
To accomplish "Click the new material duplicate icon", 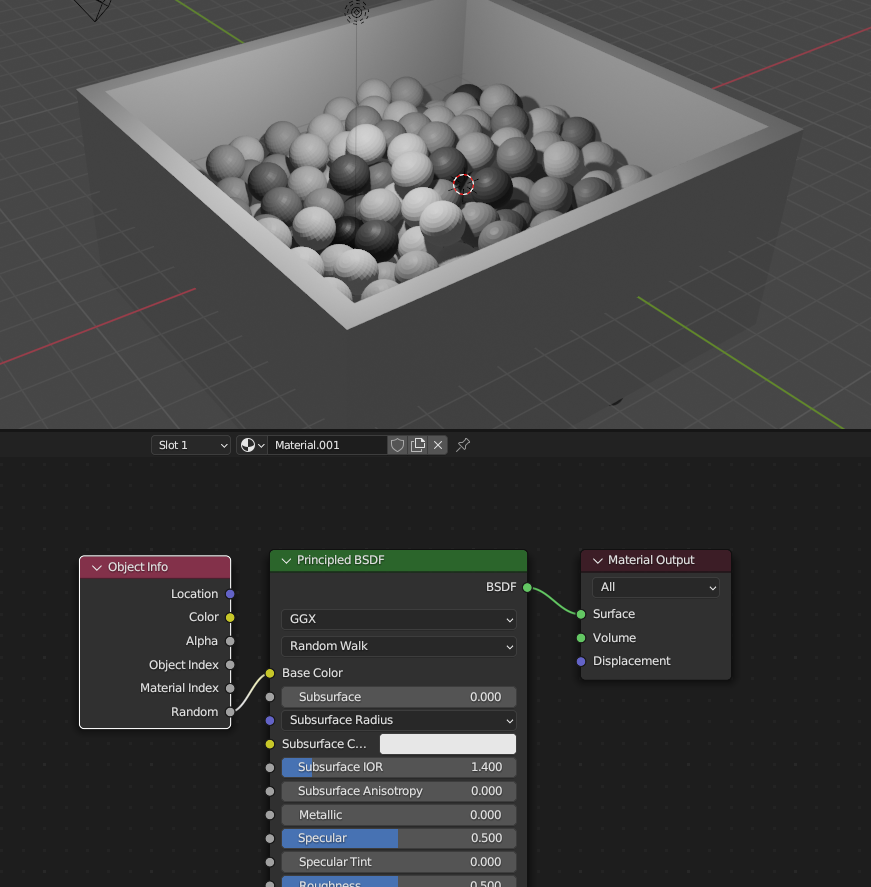I will (418, 445).
